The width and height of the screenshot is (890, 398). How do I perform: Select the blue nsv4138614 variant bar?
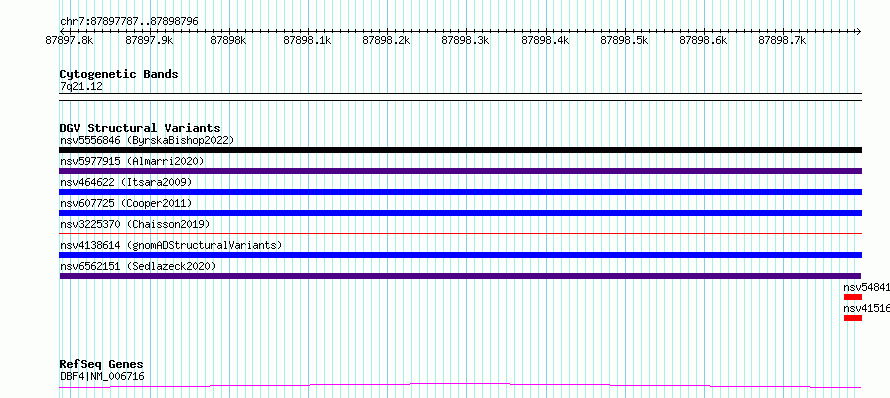point(460,255)
